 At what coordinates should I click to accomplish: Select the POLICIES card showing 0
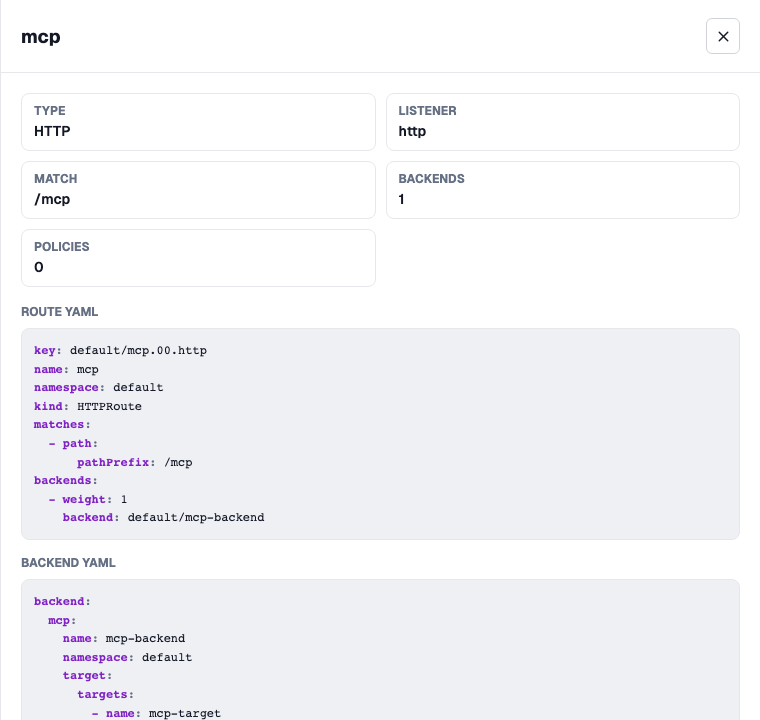click(198, 258)
